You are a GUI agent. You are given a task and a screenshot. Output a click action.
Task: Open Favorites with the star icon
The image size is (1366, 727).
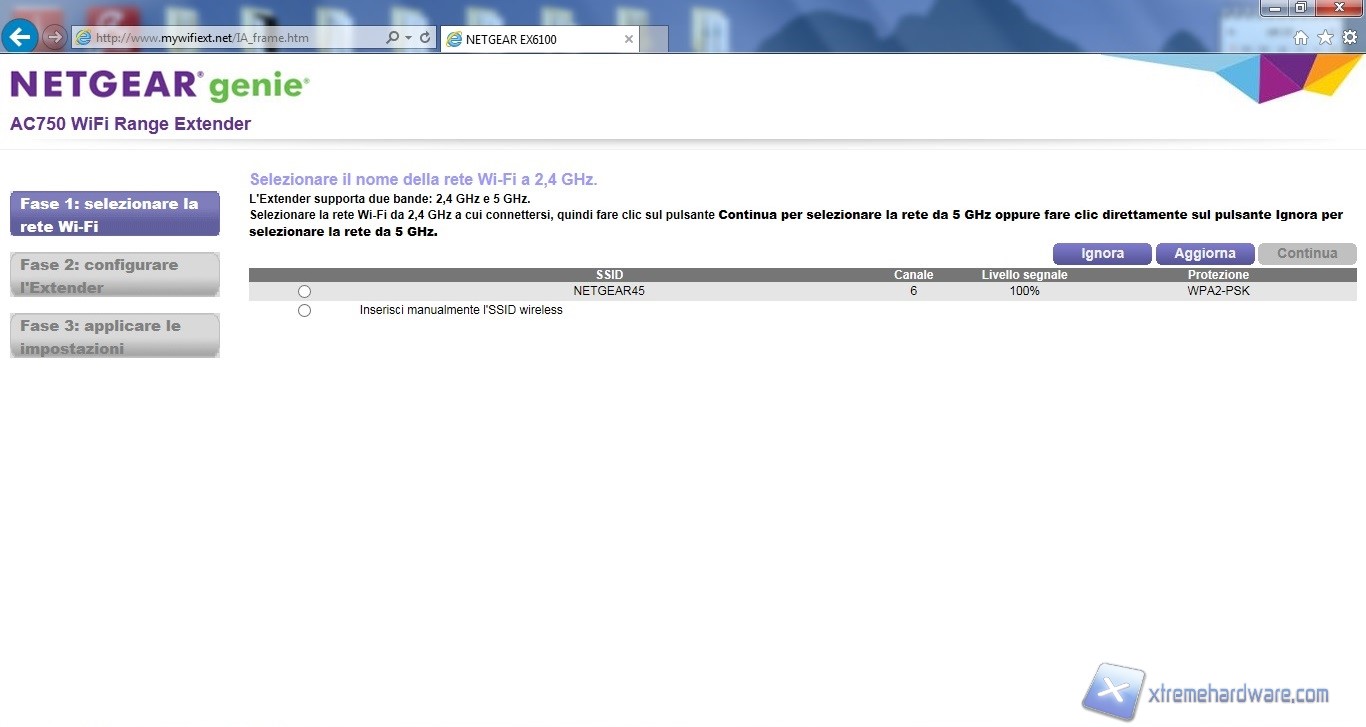(1325, 38)
